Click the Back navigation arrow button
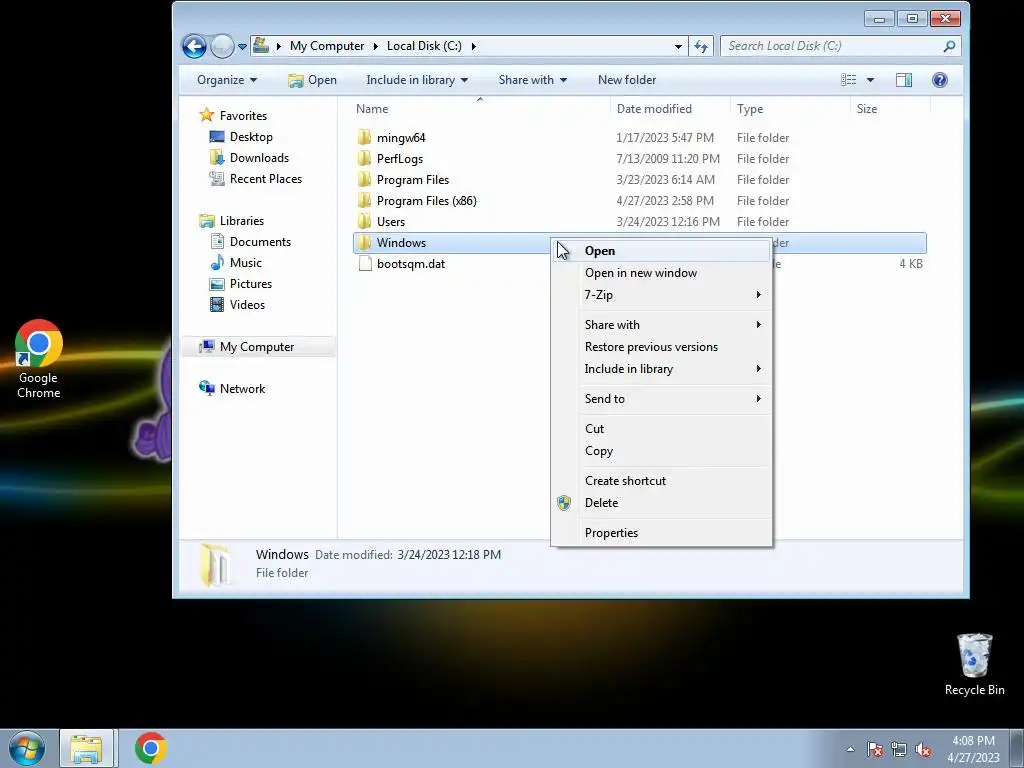The height and width of the screenshot is (768, 1024). tap(194, 46)
